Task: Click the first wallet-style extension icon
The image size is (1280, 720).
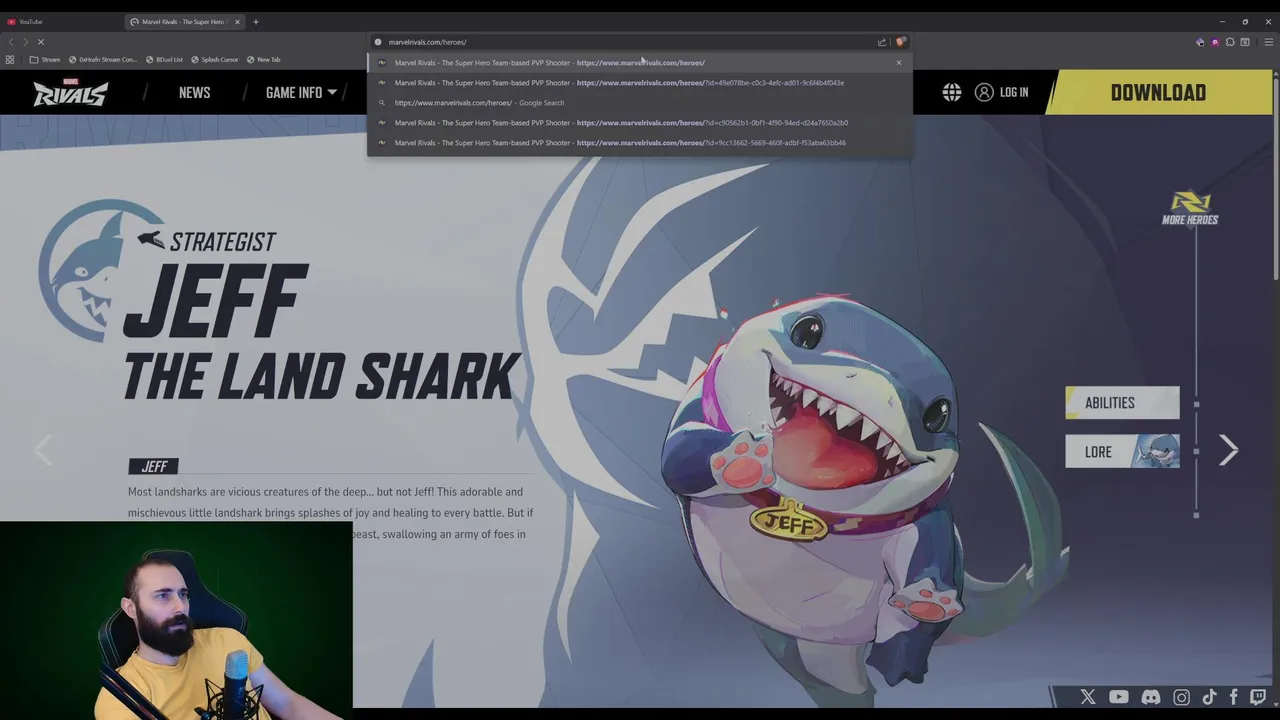Action: click(x=1200, y=42)
